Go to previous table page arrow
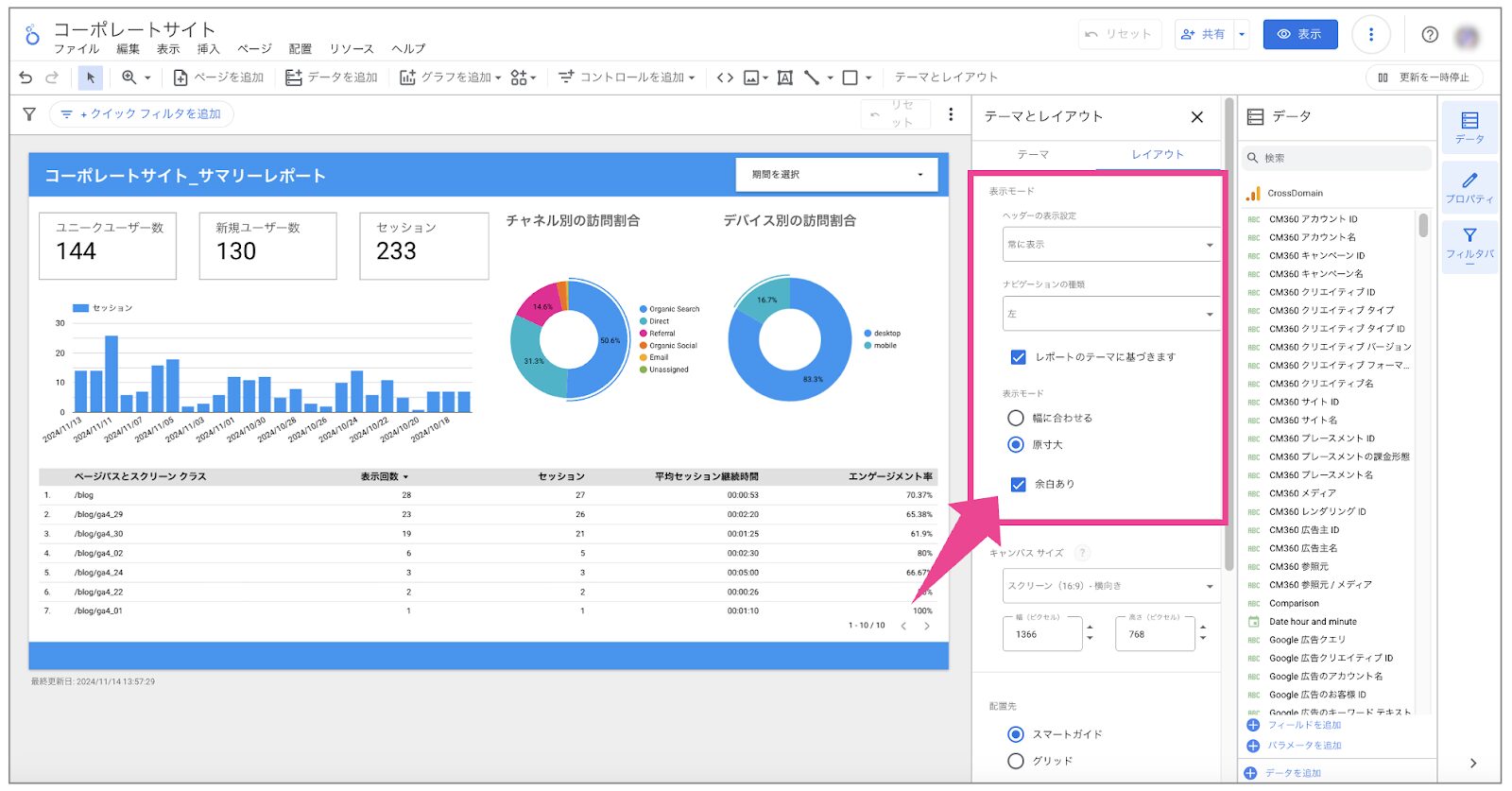This screenshot has width=1512, height=791. (903, 626)
